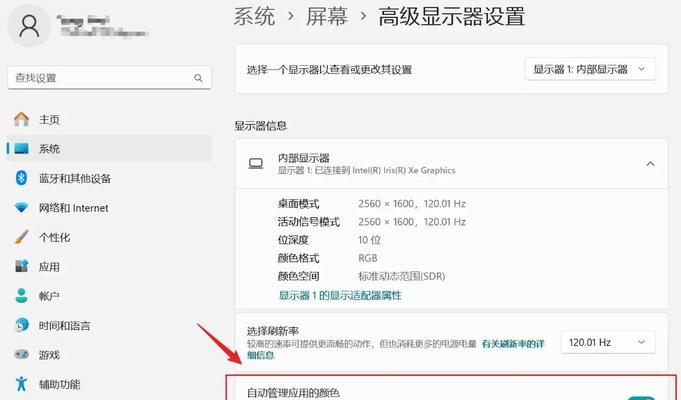Click the Bluetooth icon in sidebar
This screenshot has height=400, width=681.
21,178
